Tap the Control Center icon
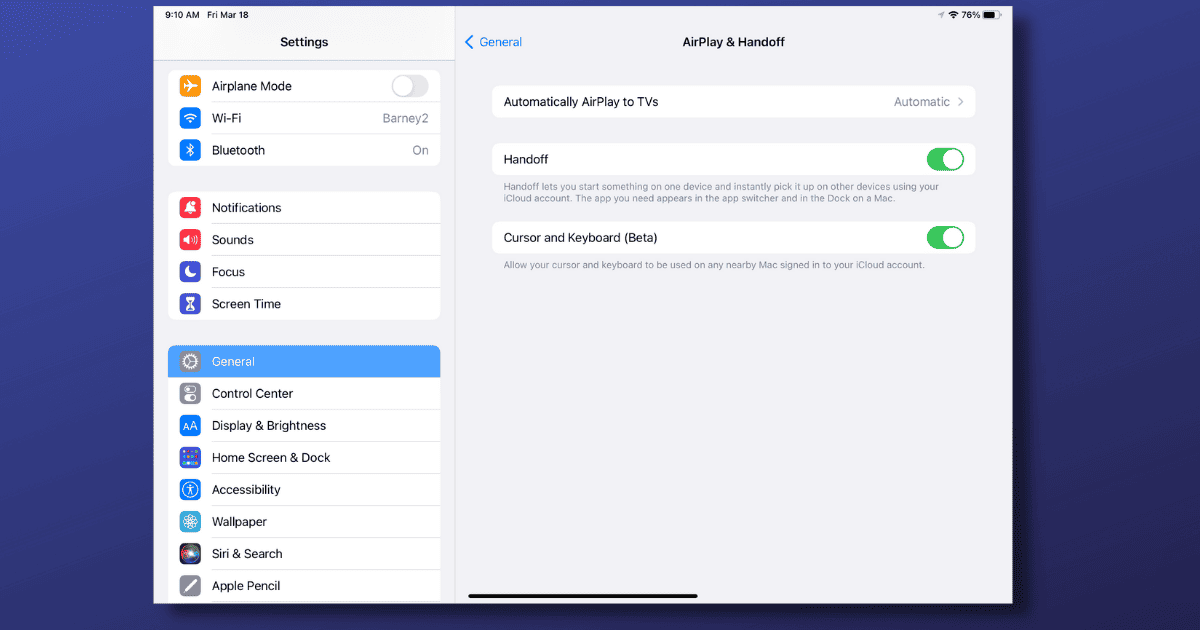The height and width of the screenshot is (630, 1200). pos(190,394)
